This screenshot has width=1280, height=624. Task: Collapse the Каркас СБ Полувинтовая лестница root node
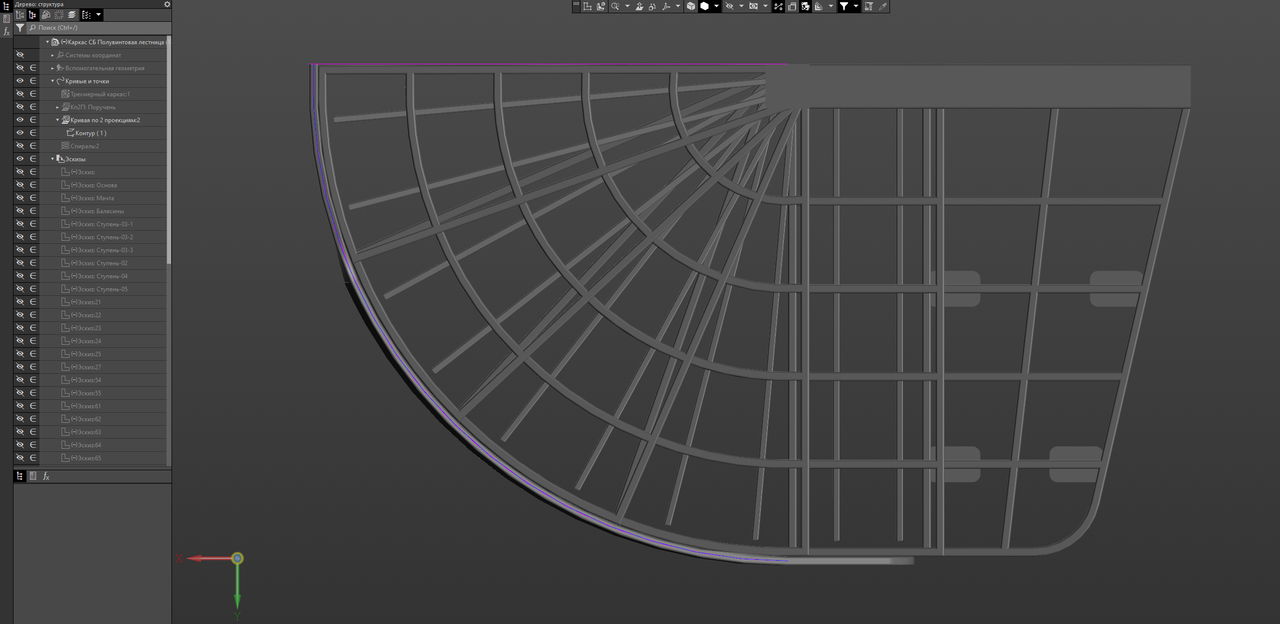point(47,42)
